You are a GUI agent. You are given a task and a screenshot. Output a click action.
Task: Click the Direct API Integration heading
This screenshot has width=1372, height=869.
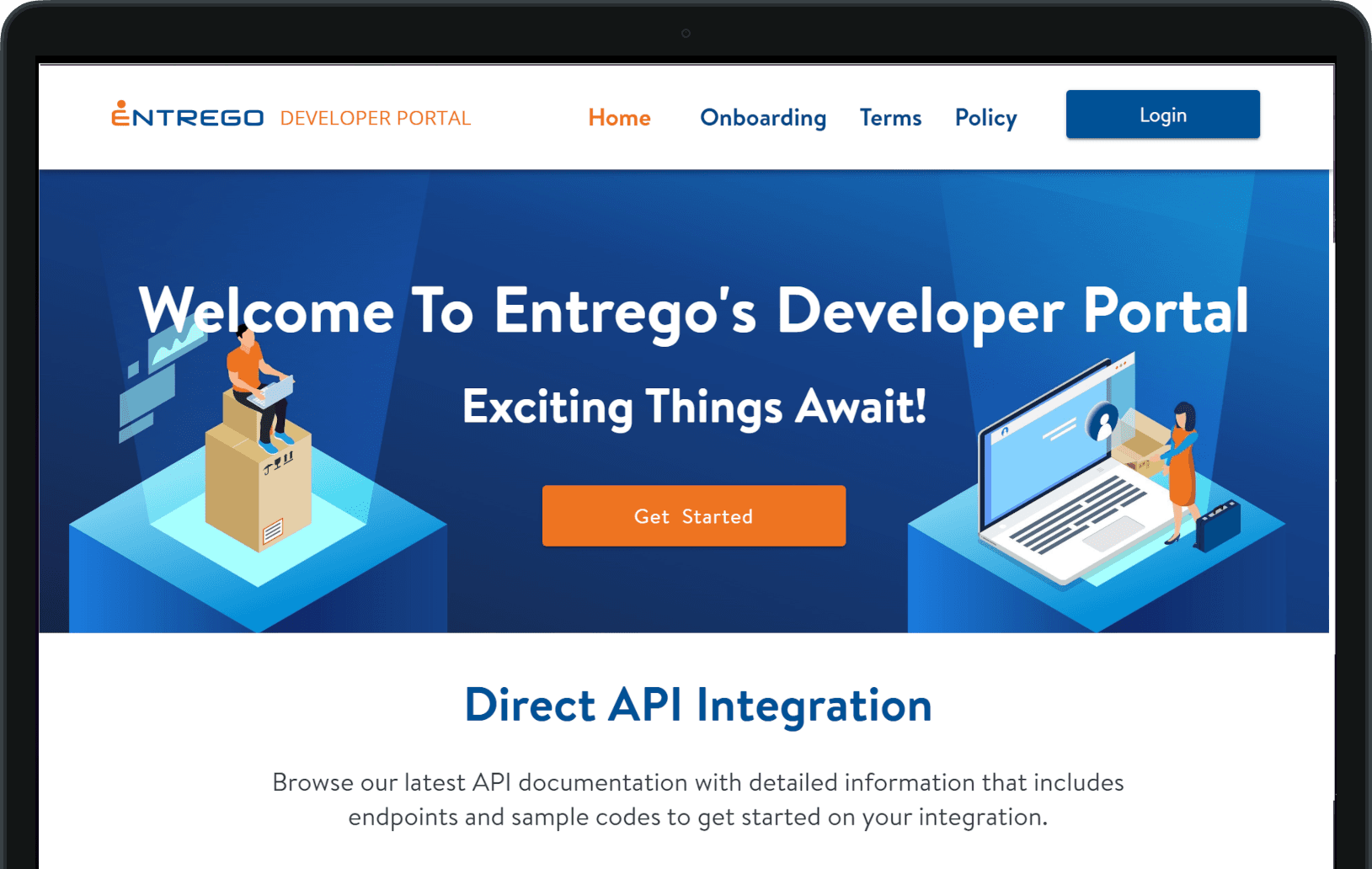coord(698,706)
